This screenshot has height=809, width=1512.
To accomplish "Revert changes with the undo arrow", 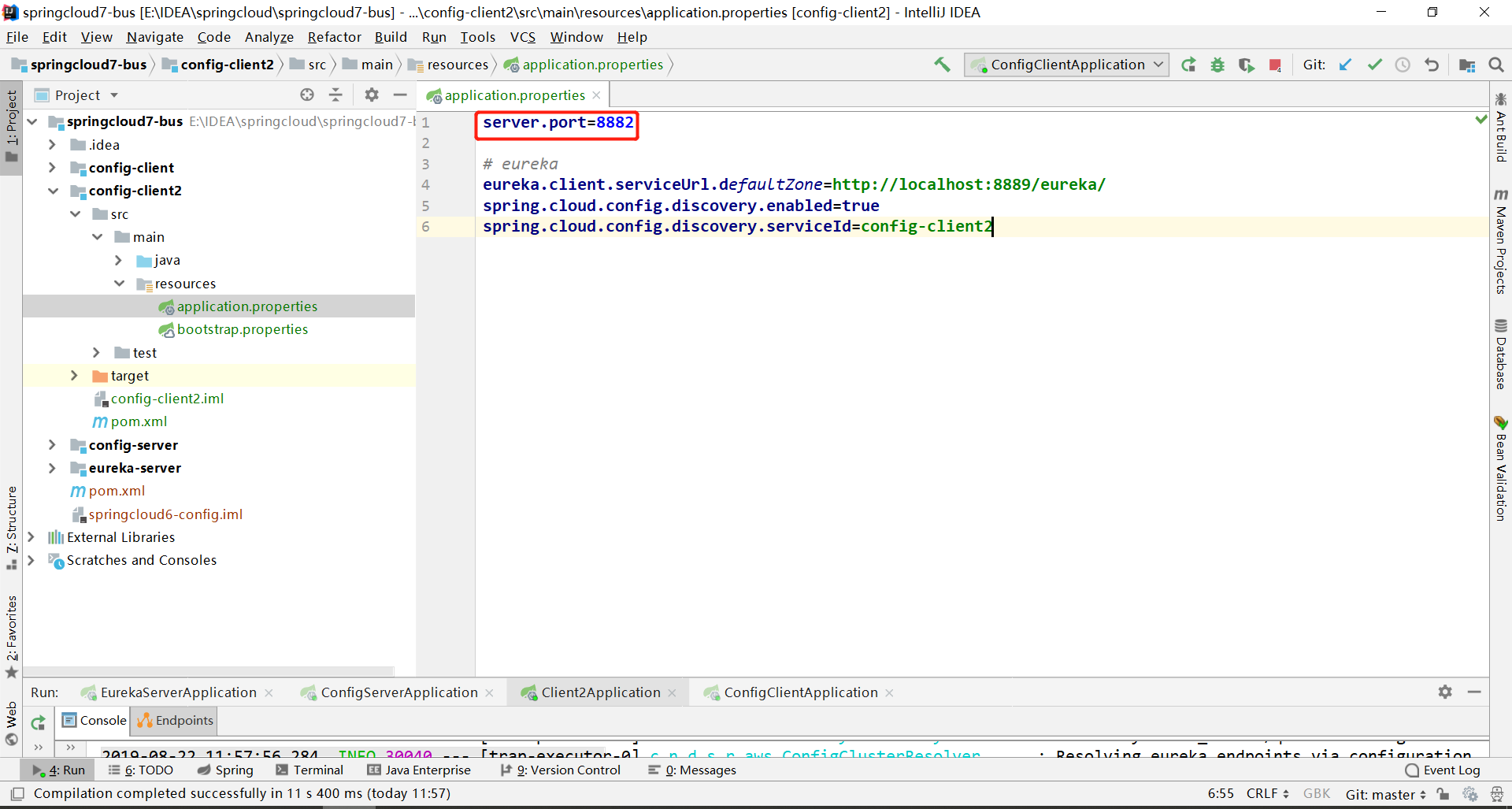I will [1432, 65].
